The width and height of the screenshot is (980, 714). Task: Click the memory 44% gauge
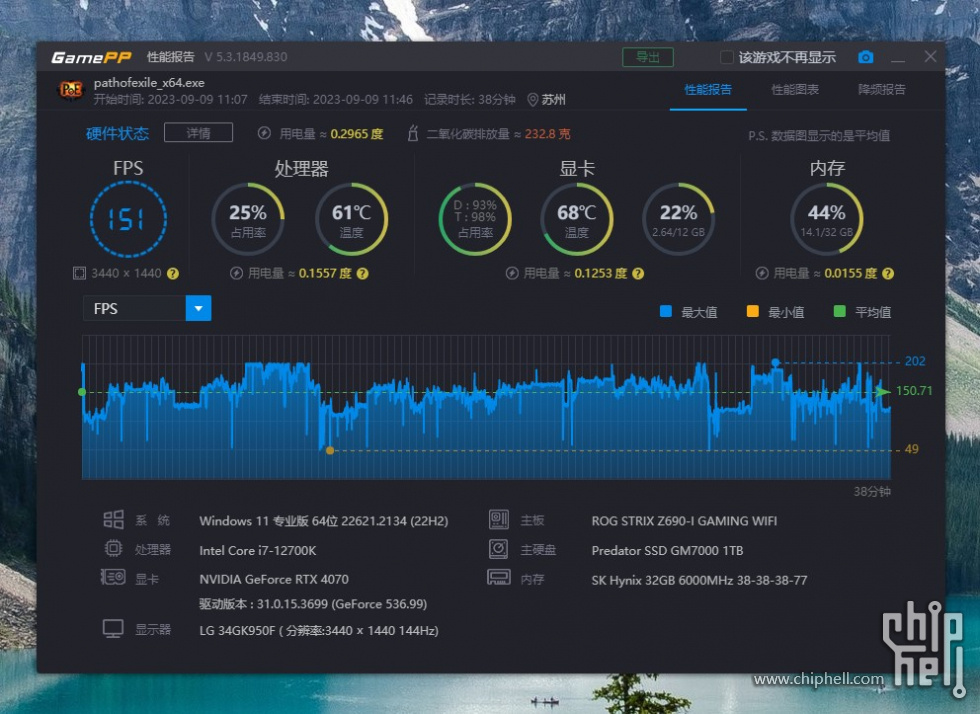827,219
